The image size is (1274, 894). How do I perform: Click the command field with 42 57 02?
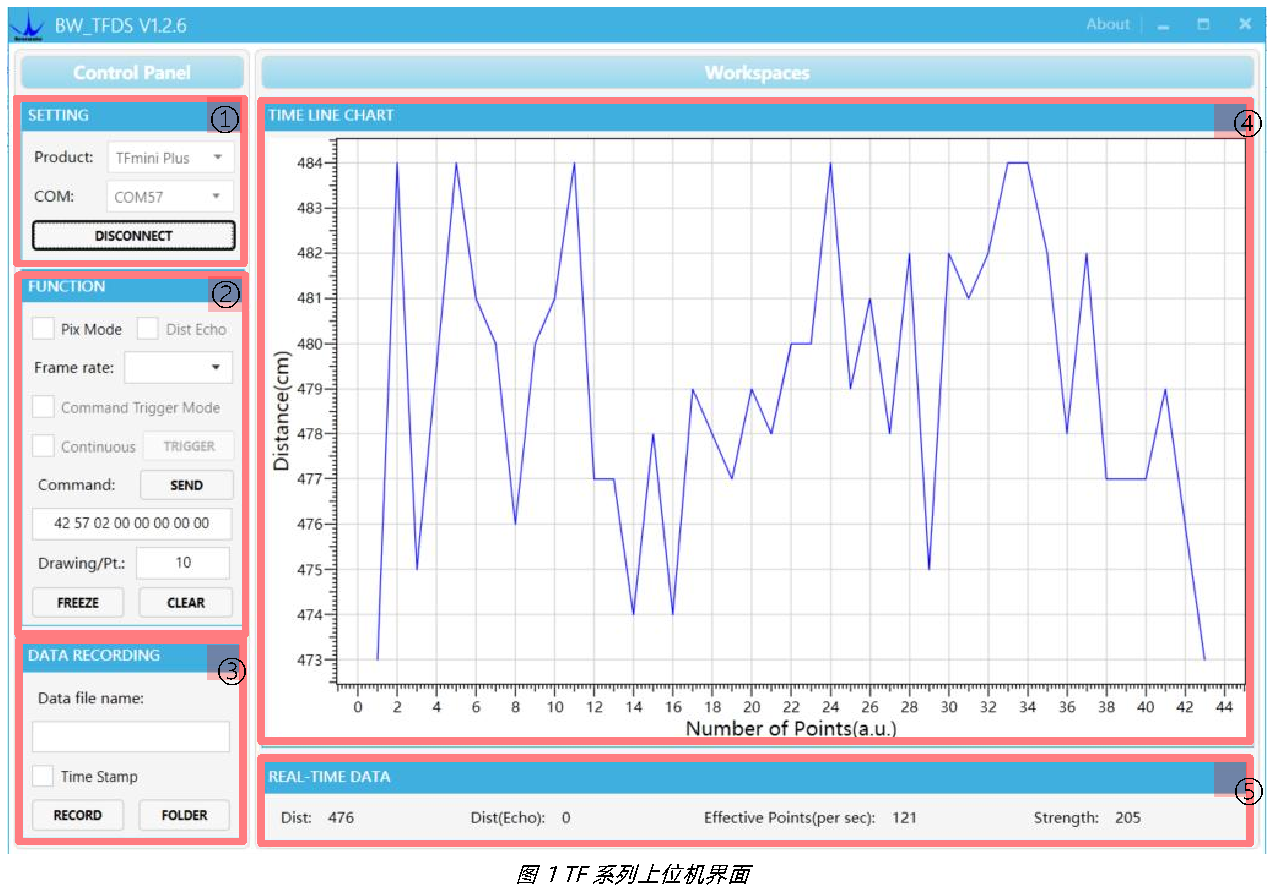132,523
